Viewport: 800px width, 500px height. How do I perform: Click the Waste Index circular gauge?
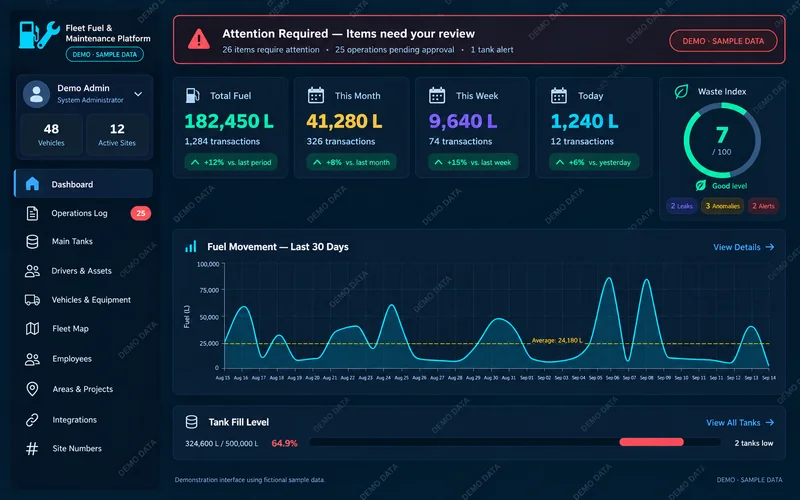(x=722, y=140)
